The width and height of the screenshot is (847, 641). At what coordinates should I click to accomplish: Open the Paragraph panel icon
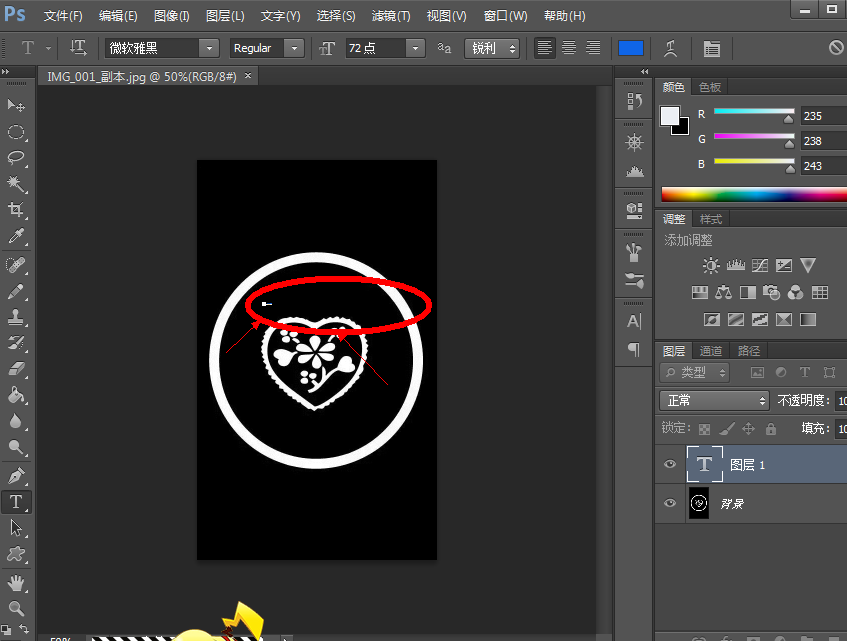[x=634, y=349]
